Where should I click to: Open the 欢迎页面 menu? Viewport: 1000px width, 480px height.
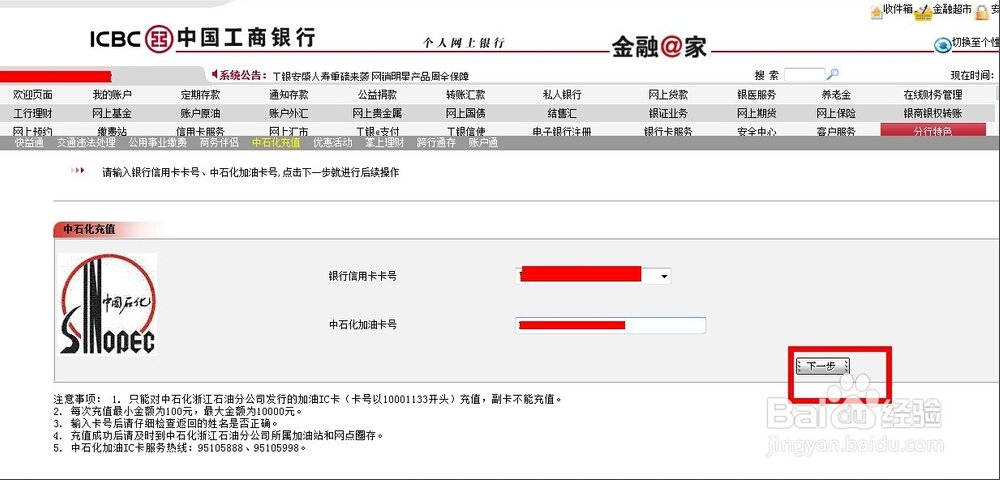(x=33, y=95)
